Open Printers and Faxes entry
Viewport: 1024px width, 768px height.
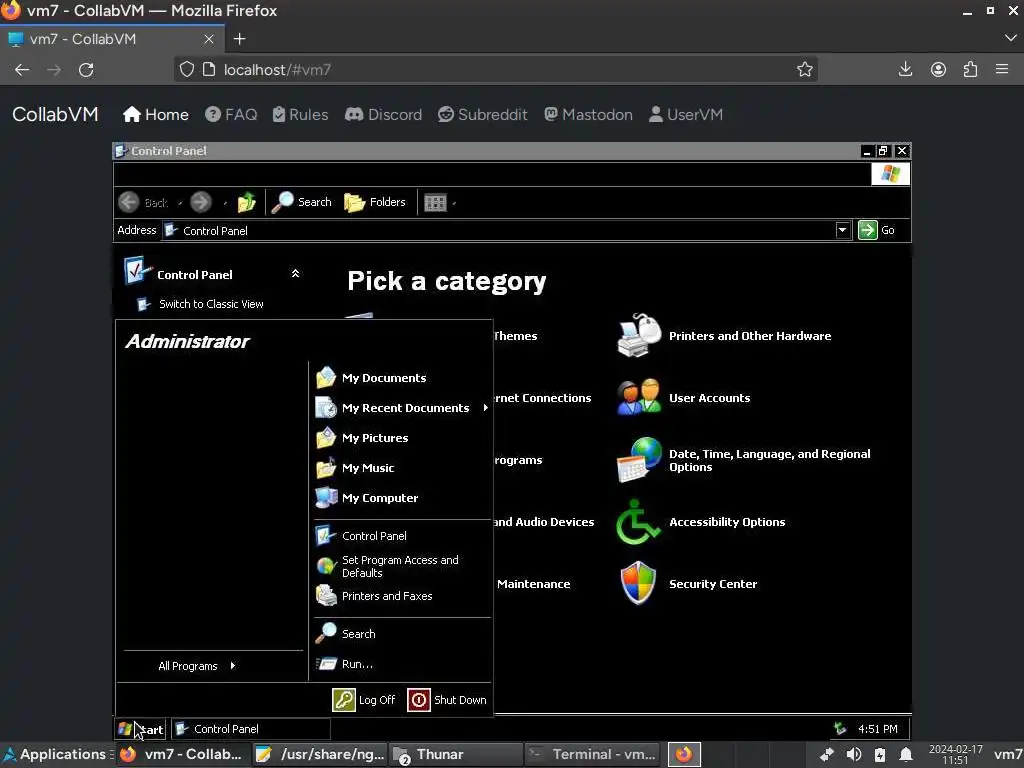coord(374,596)
